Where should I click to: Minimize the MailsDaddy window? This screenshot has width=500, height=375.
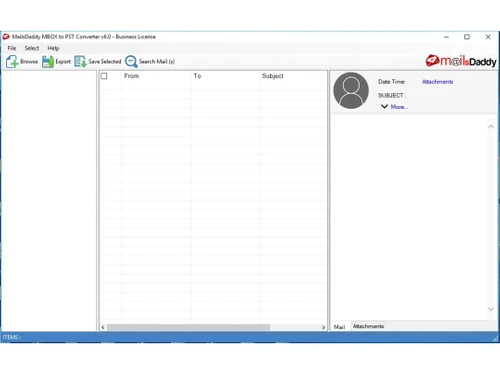tap(446, 37)
